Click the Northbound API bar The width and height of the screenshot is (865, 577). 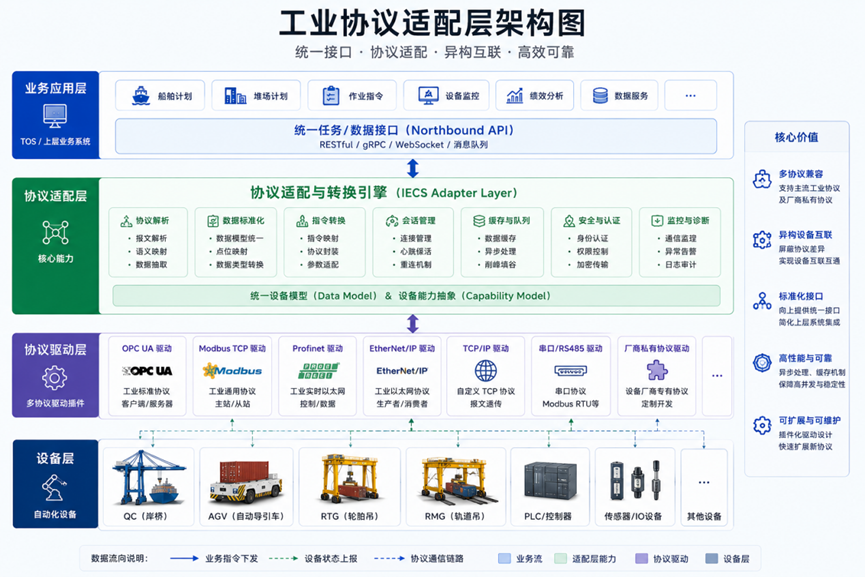(x=416, y=136)
